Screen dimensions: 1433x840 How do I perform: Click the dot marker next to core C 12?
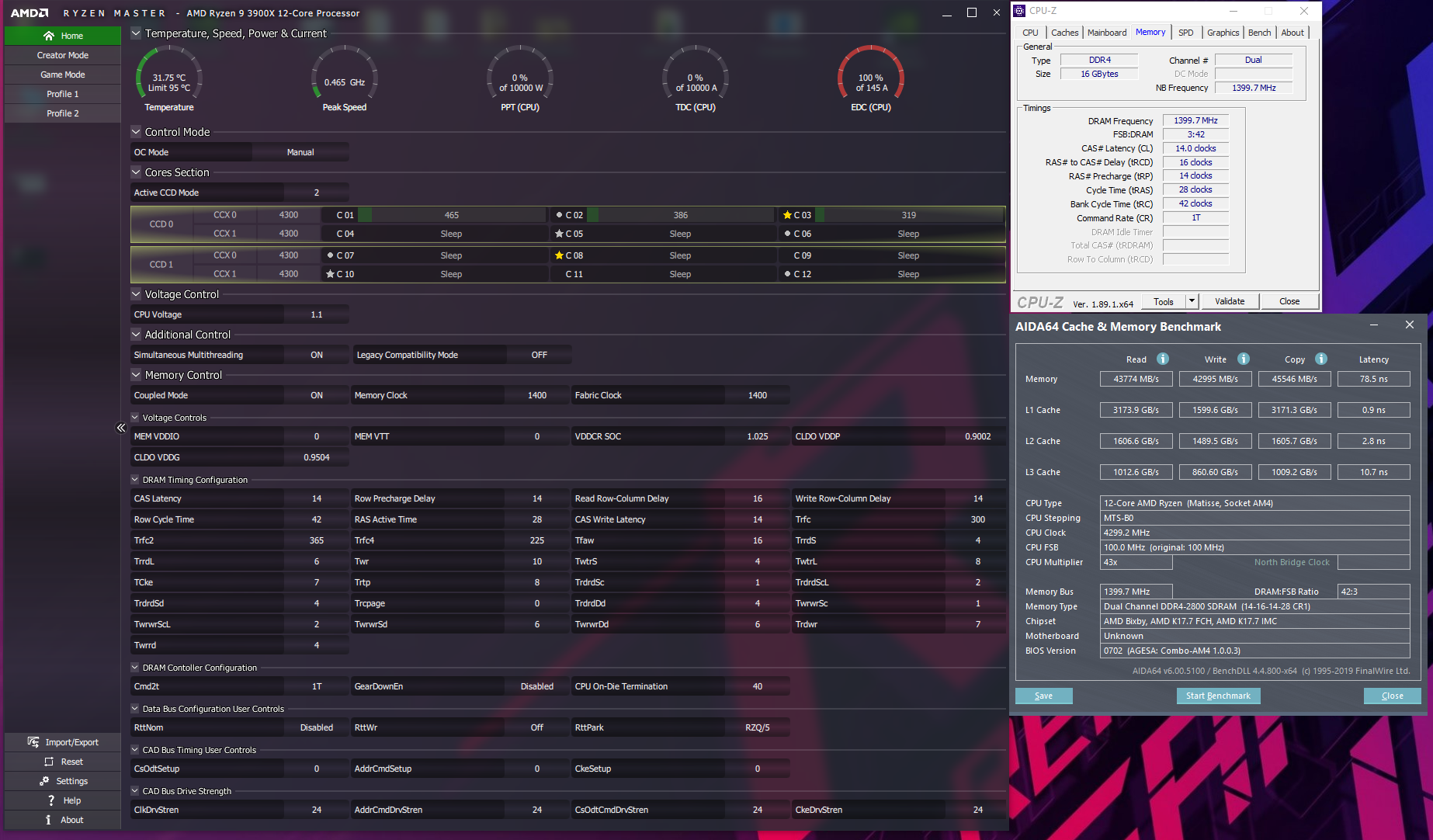point(787,274)
